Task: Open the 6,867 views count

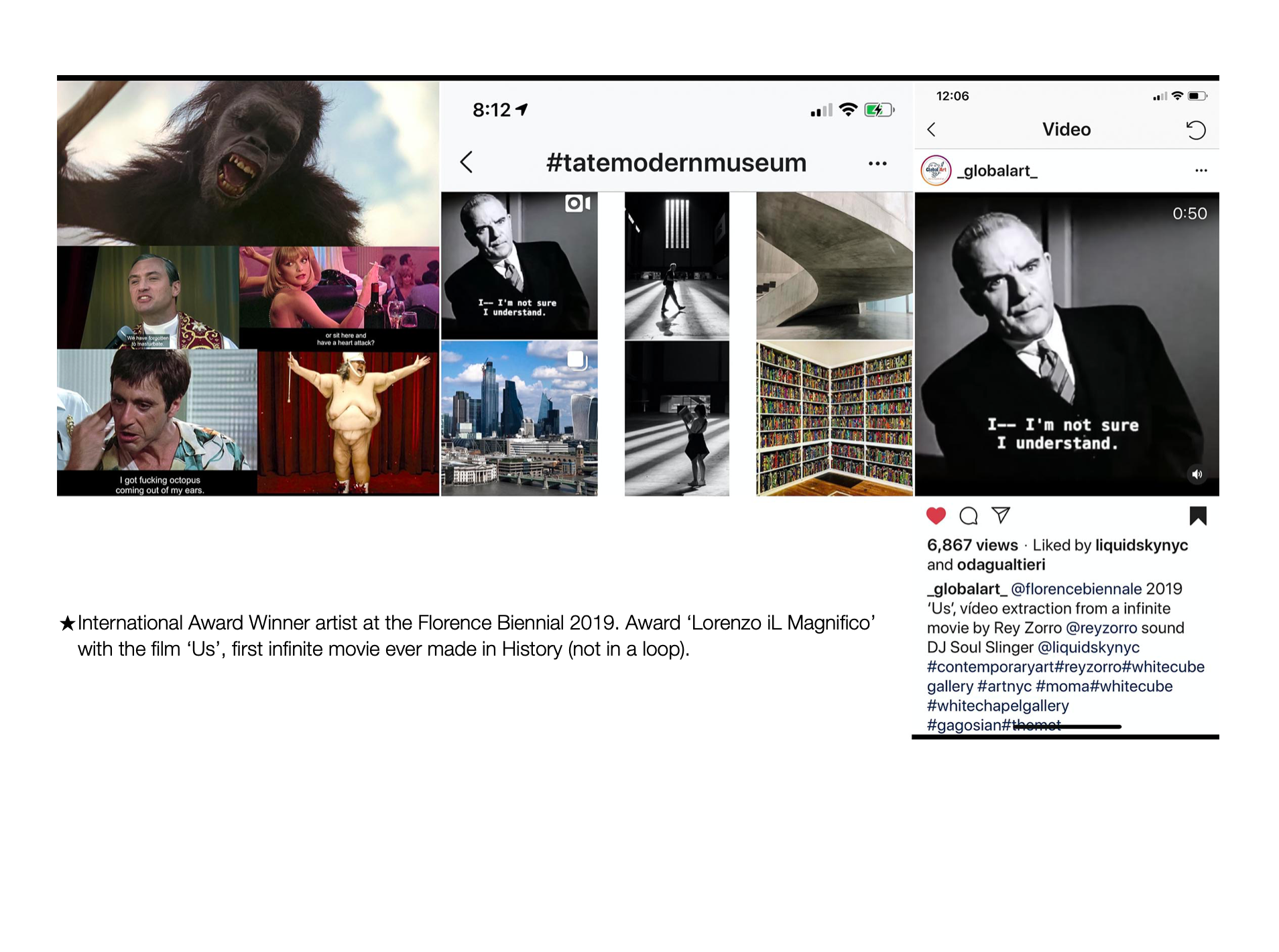Action: pyautogui.click(x=972, y=545)
